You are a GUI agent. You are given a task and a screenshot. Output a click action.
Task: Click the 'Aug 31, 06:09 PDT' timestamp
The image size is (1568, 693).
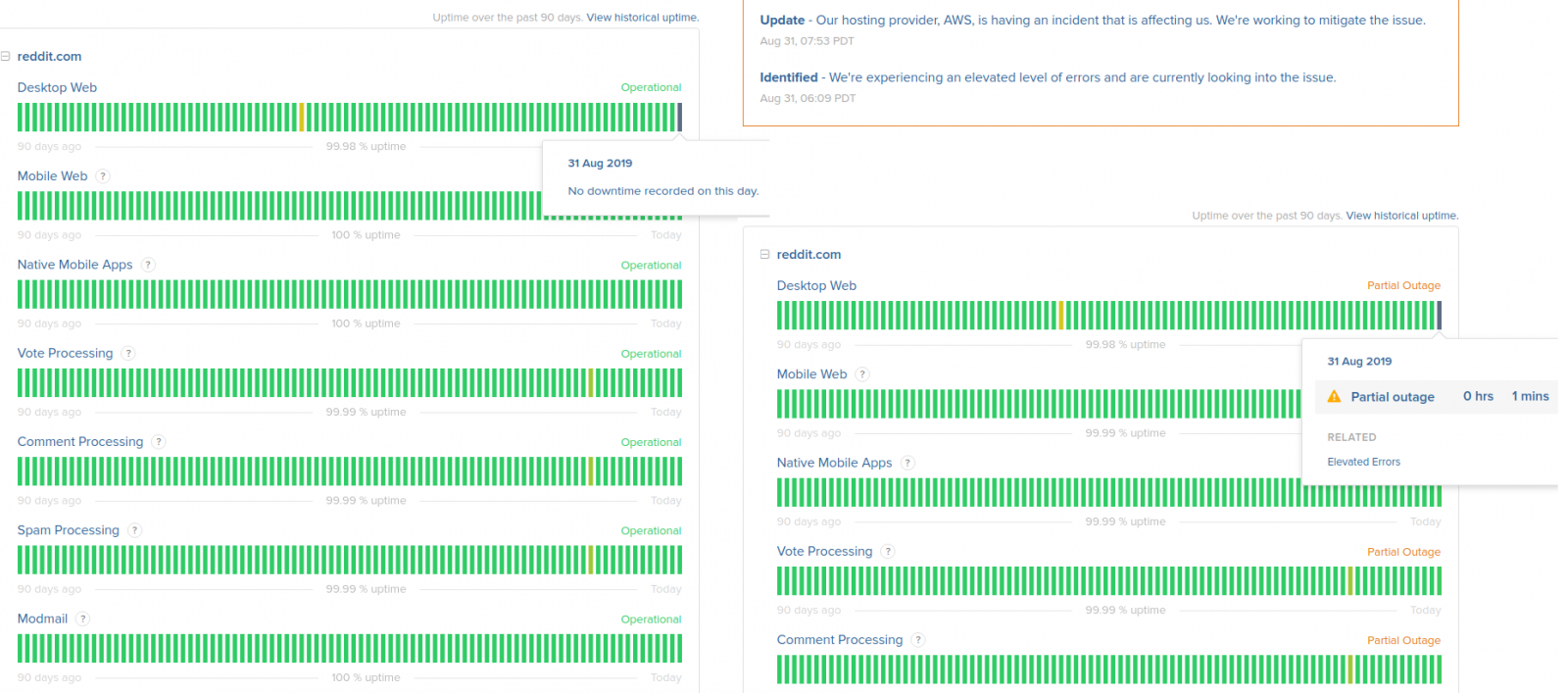point(808,98)
